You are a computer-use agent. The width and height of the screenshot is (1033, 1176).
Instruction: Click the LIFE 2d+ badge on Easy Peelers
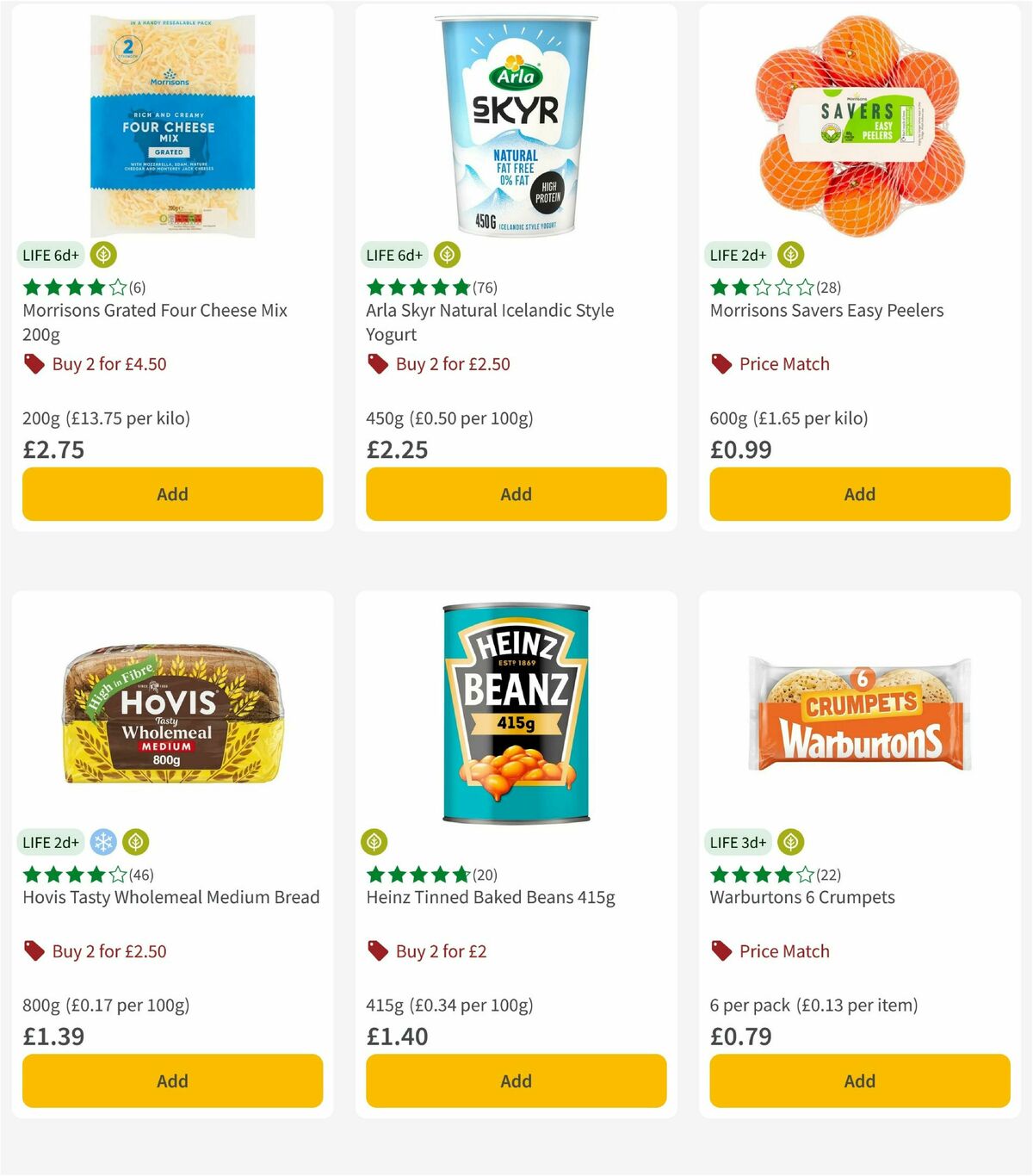738,255
